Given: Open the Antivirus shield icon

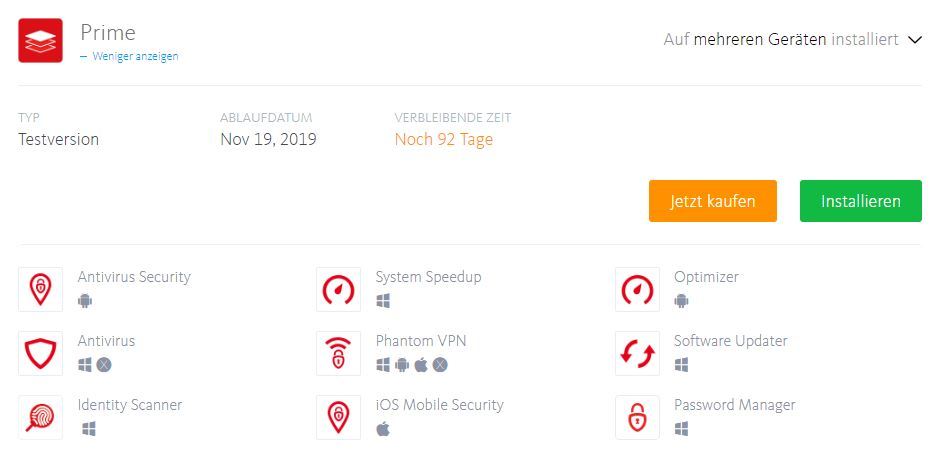Looking at the screenshot, I should click(40, 353).
